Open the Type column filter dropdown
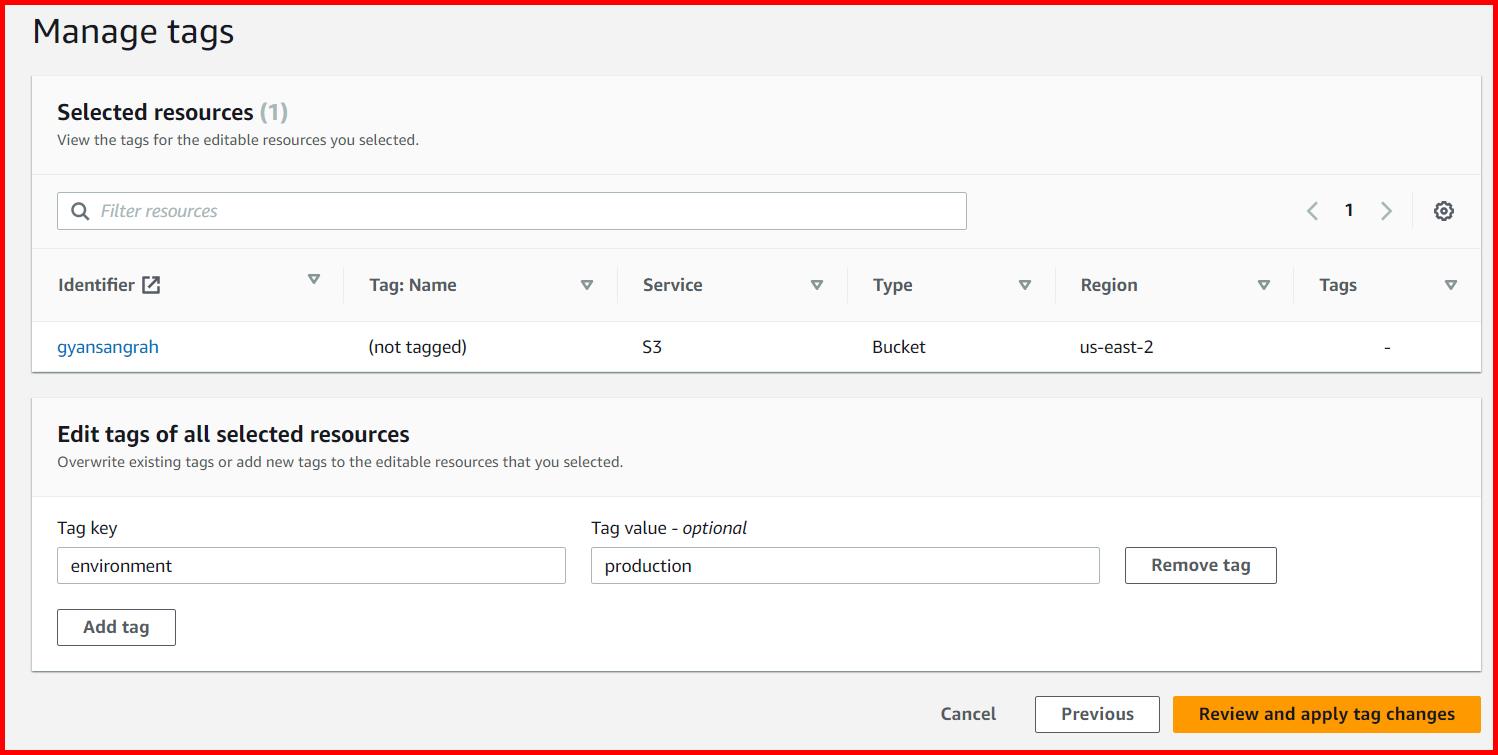The width and height of the screenshot is (1498, 755). (x=1025, y=285)
